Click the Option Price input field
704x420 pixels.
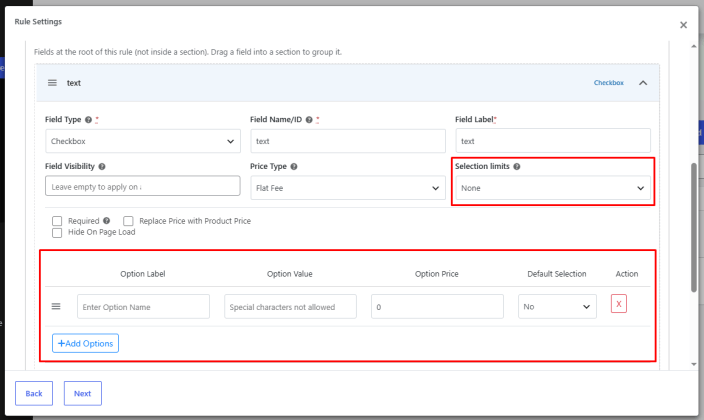(437, 306)
